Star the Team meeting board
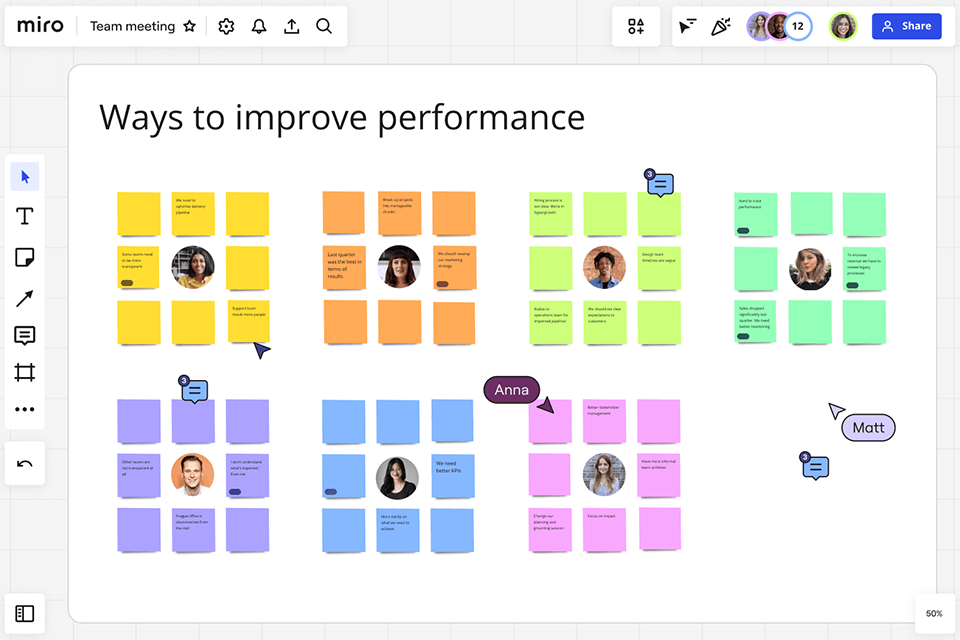960x640 pixels. tap(190, 26)
